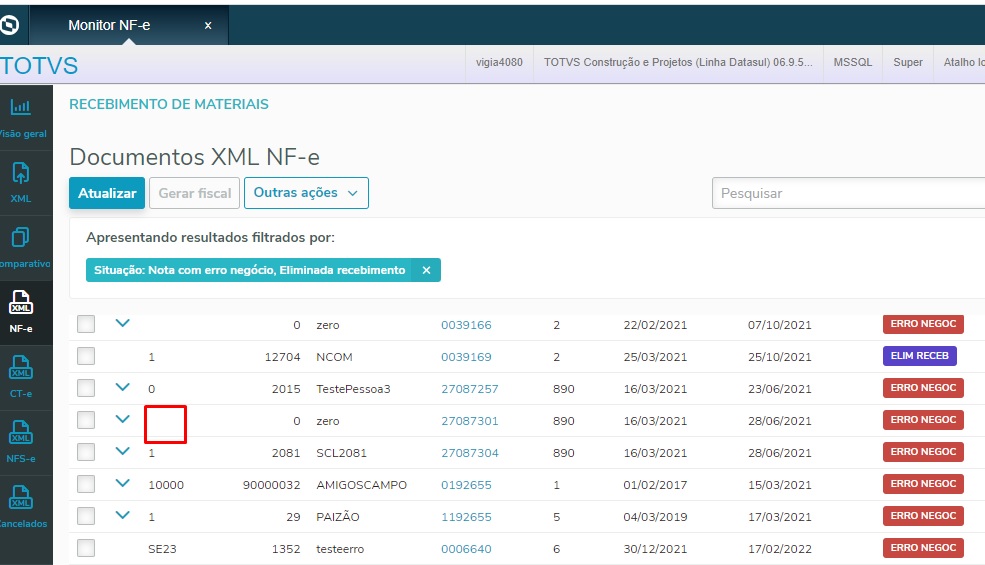Click the date 30/12/2021 cell
The height and width of the screenshot is (565, 985).
655,549
